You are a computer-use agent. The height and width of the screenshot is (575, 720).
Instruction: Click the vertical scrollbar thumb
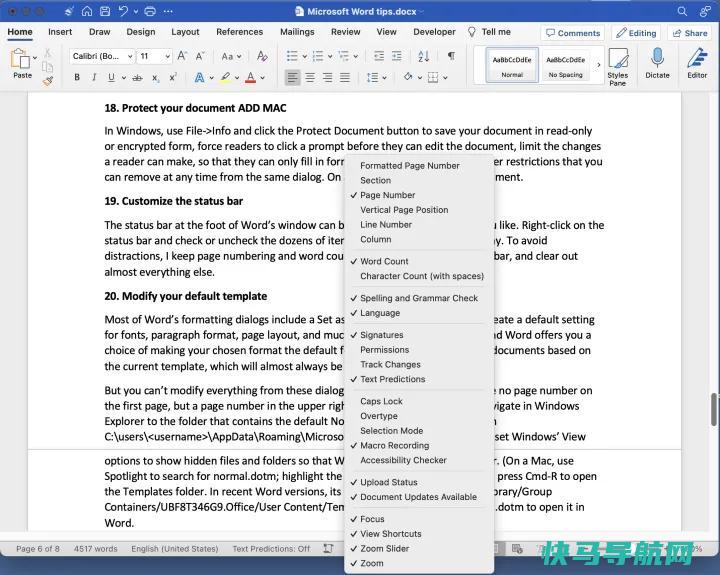pyautogui.click(x=714, y=409)
